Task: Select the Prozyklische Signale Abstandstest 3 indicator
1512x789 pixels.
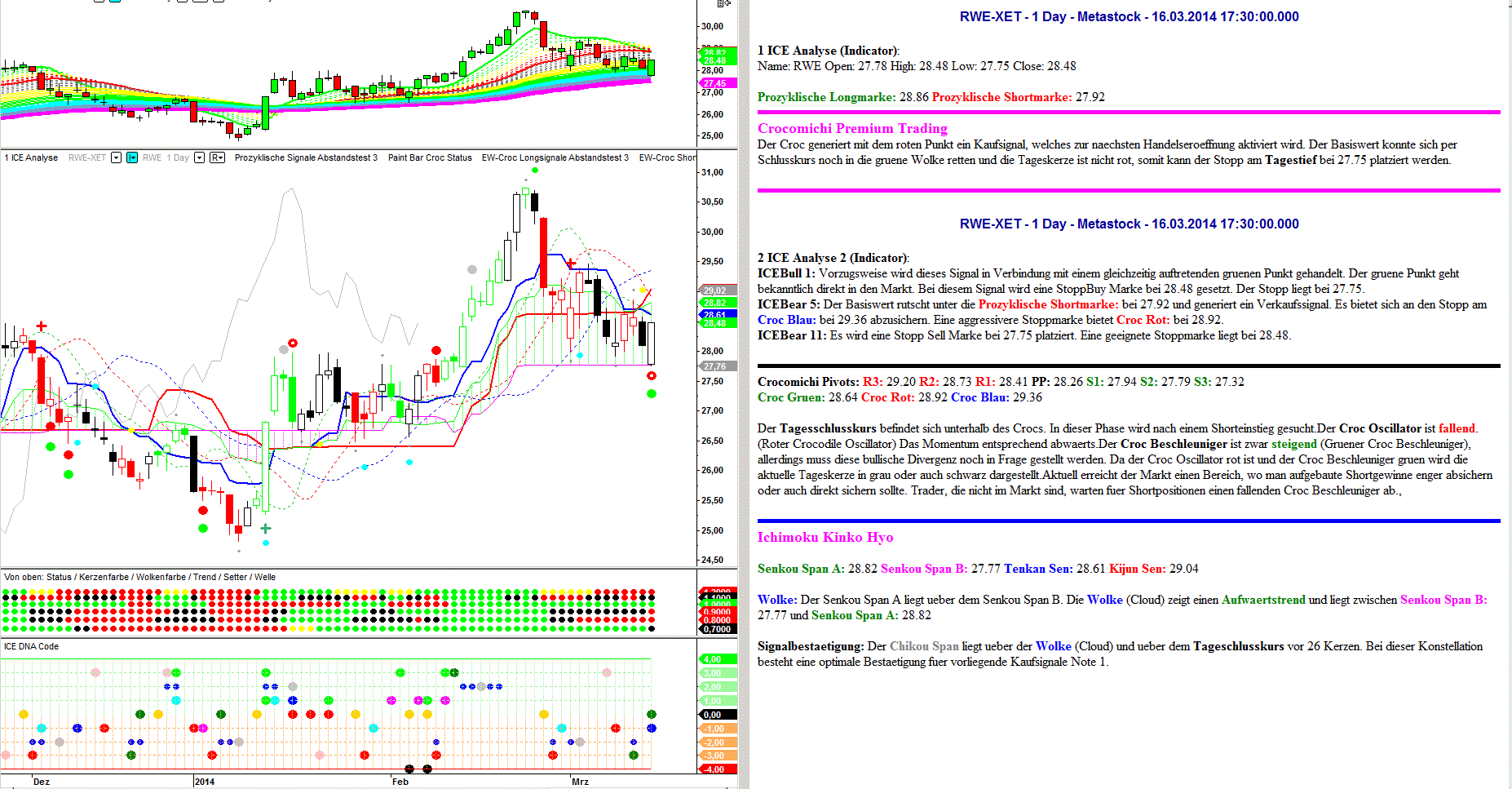Action: [x=306, y=157]
